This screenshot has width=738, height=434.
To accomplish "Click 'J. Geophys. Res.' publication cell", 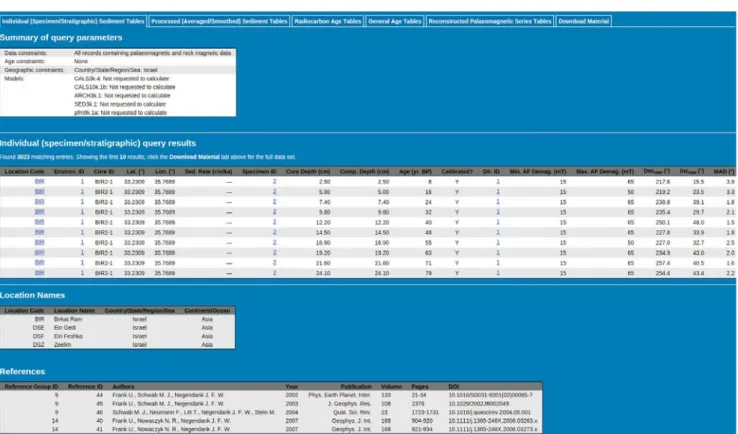I will (x=350, y=403).
